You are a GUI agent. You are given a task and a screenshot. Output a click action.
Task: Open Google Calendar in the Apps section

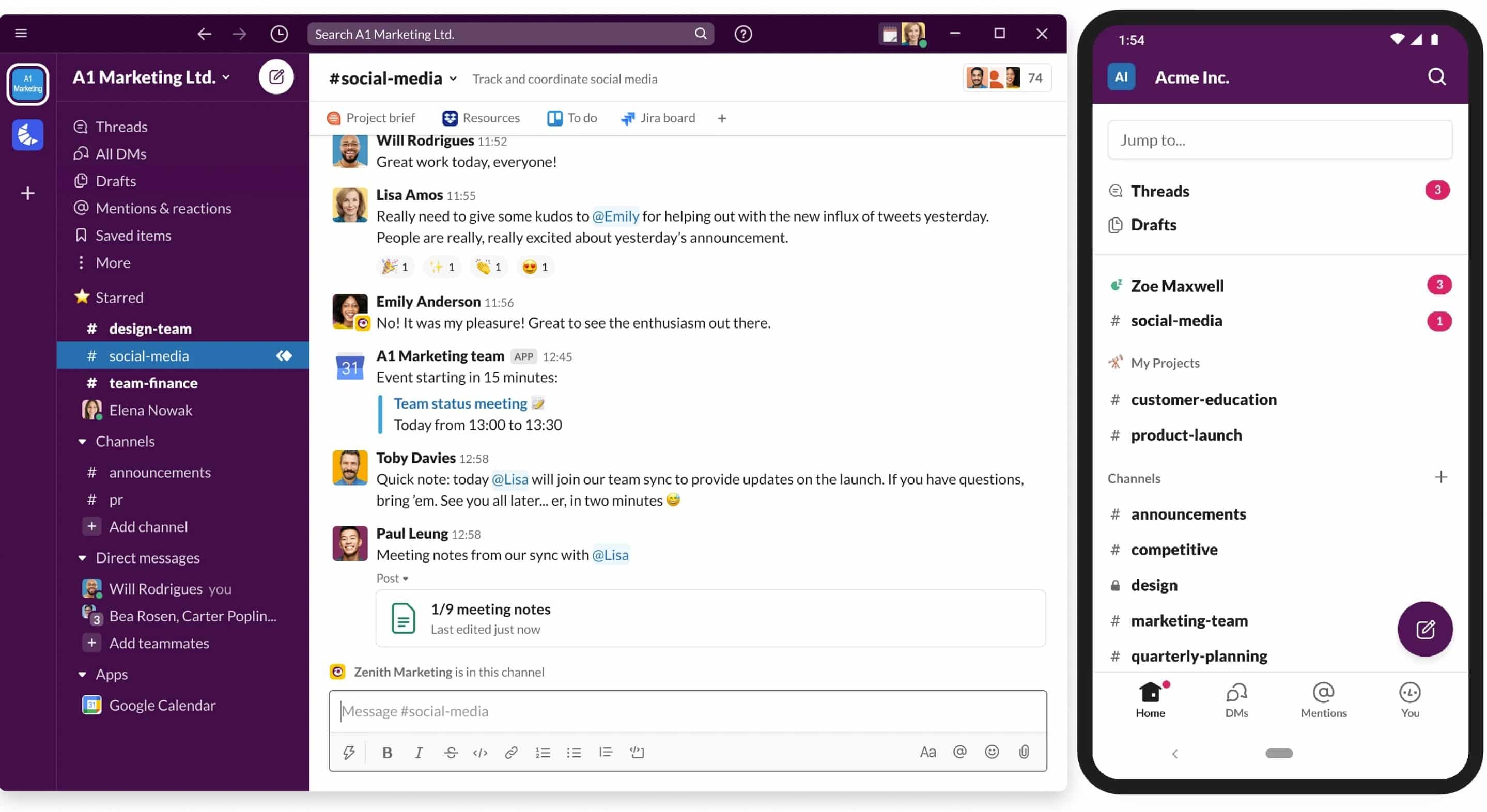point(162,705)
